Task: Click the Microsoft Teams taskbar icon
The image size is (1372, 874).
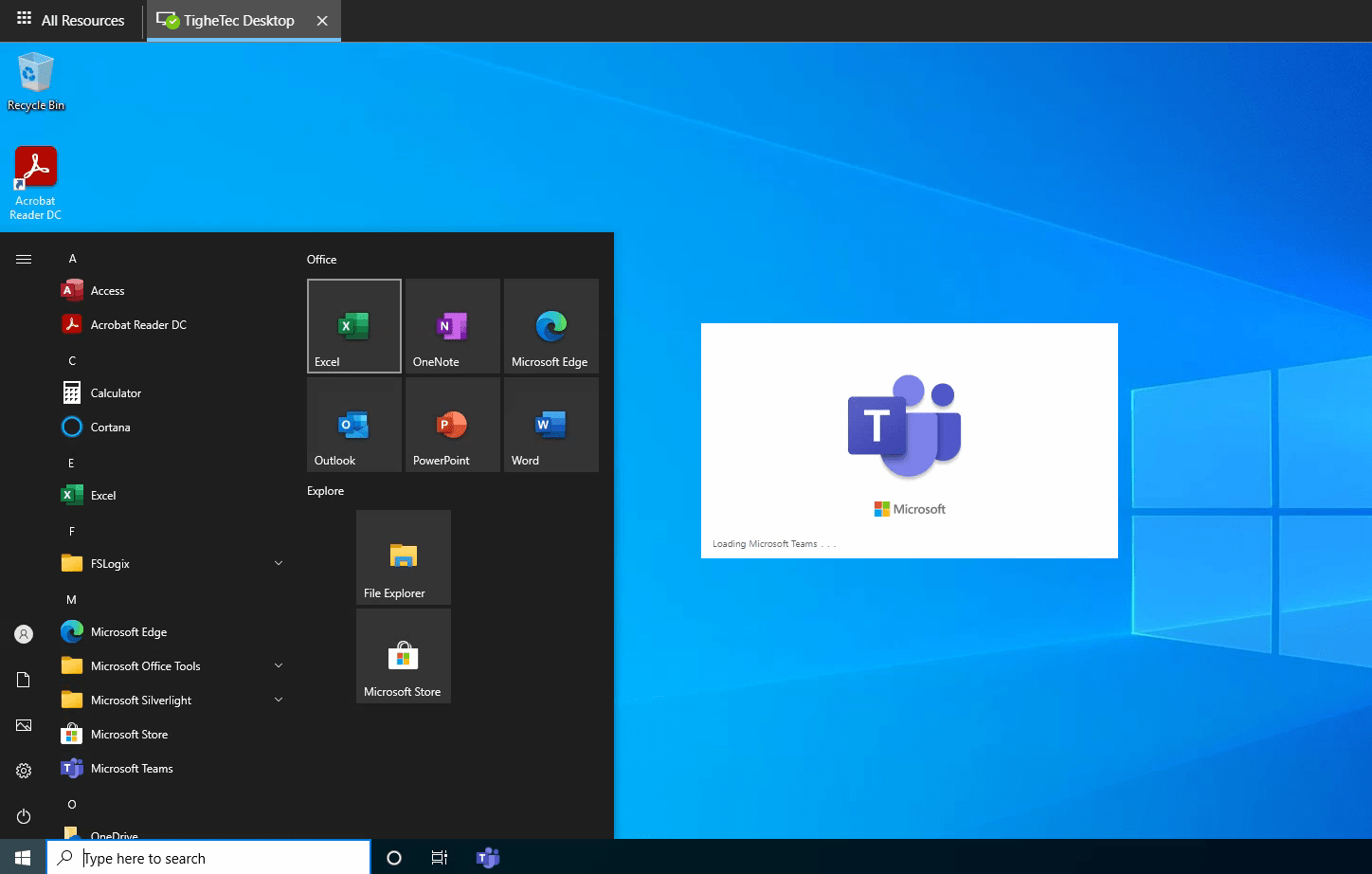Action: pos(488,858)
